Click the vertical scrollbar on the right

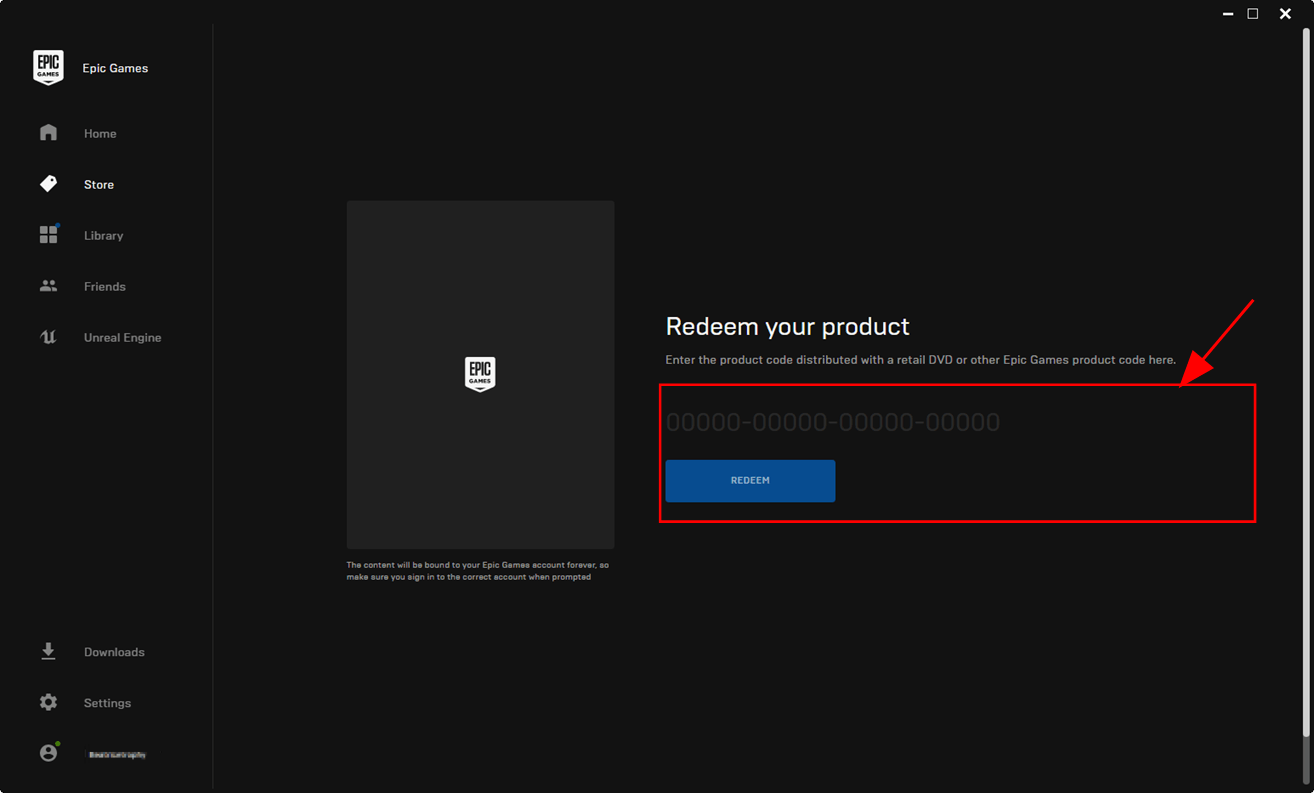(1306, 385)
